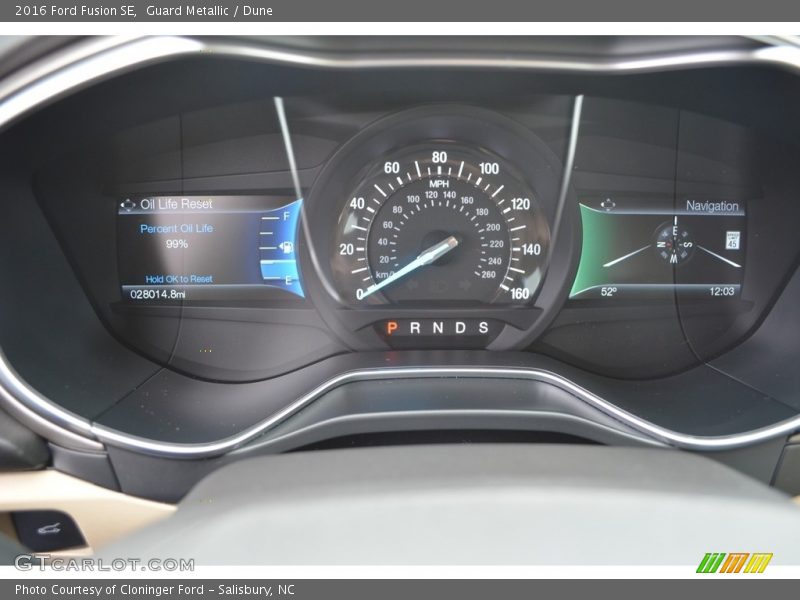Select the P gear indicator

[392, 328]
